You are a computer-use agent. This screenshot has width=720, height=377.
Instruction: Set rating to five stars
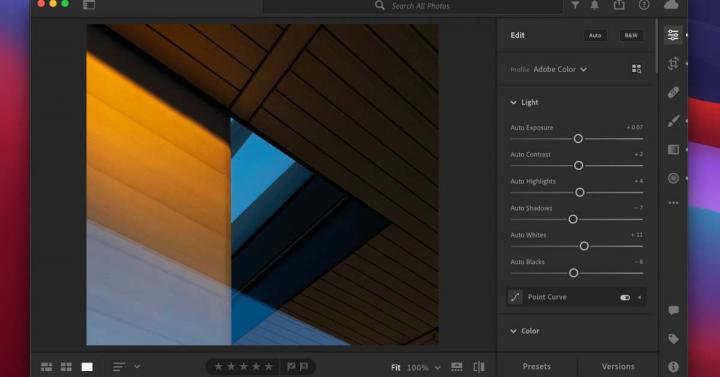[x=269, y=366]
